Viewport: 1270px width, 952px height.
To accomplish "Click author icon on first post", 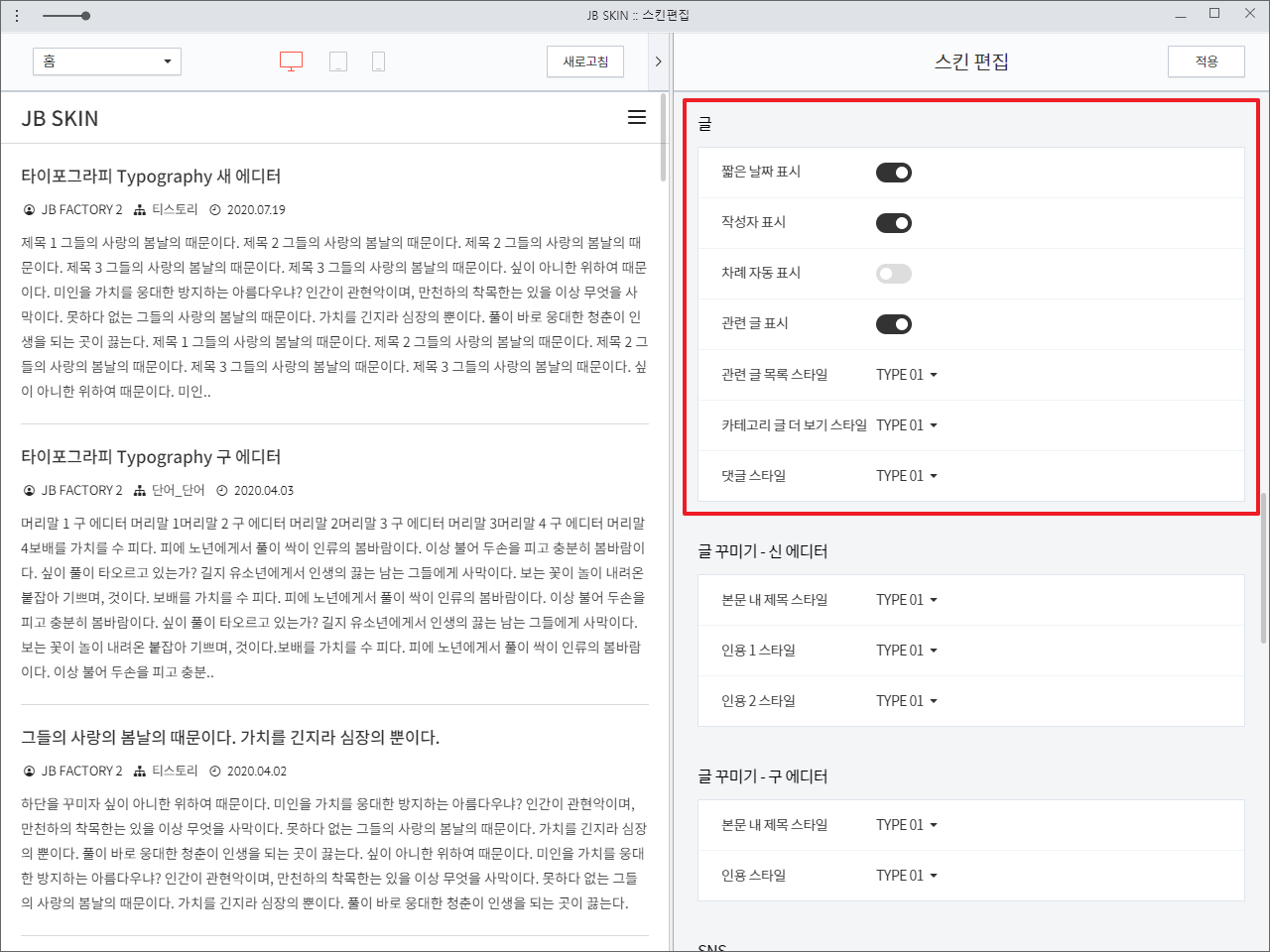I will point(29,210).
